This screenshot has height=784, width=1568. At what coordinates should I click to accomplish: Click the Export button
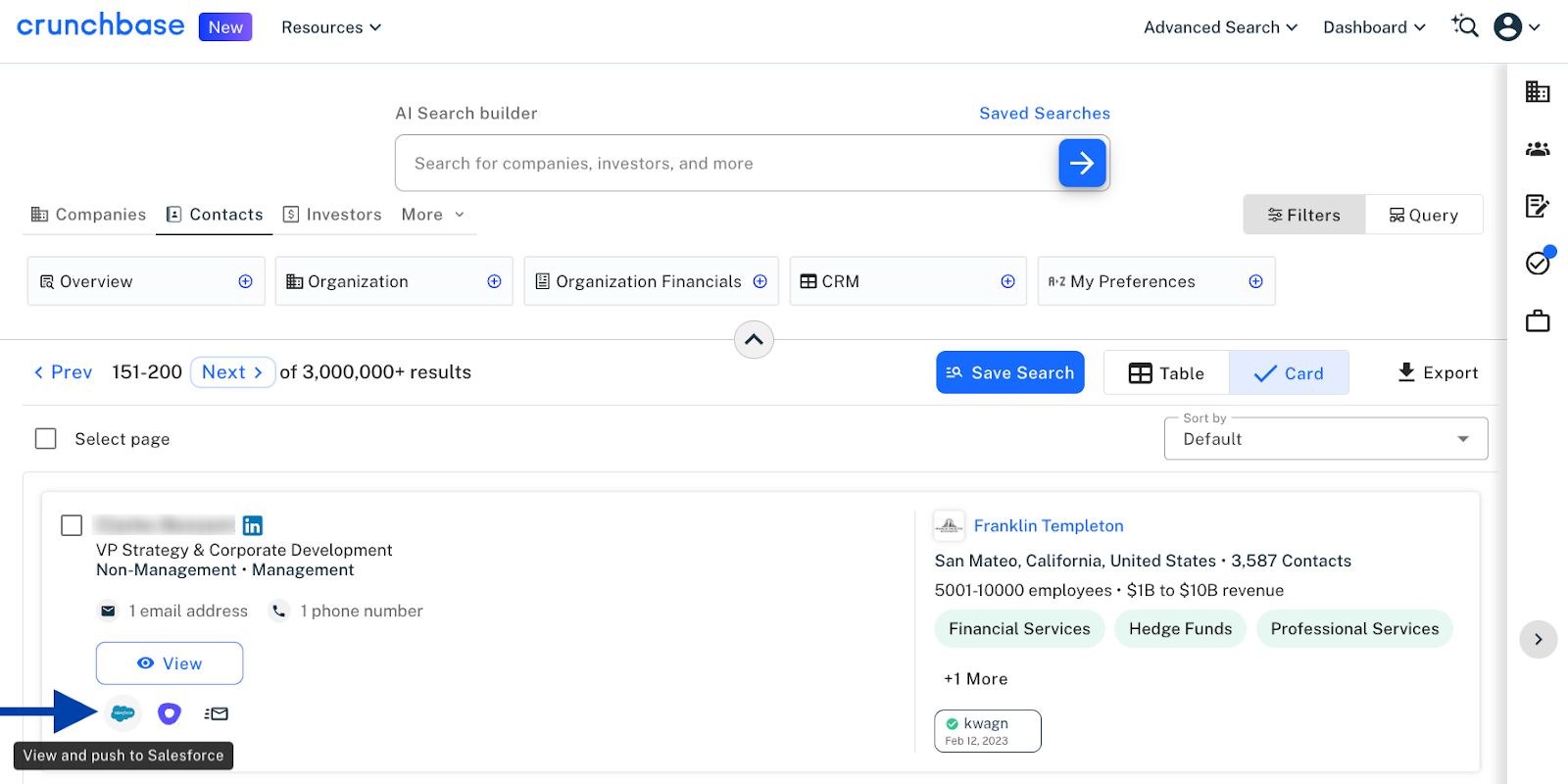[x=1437, y=372]
